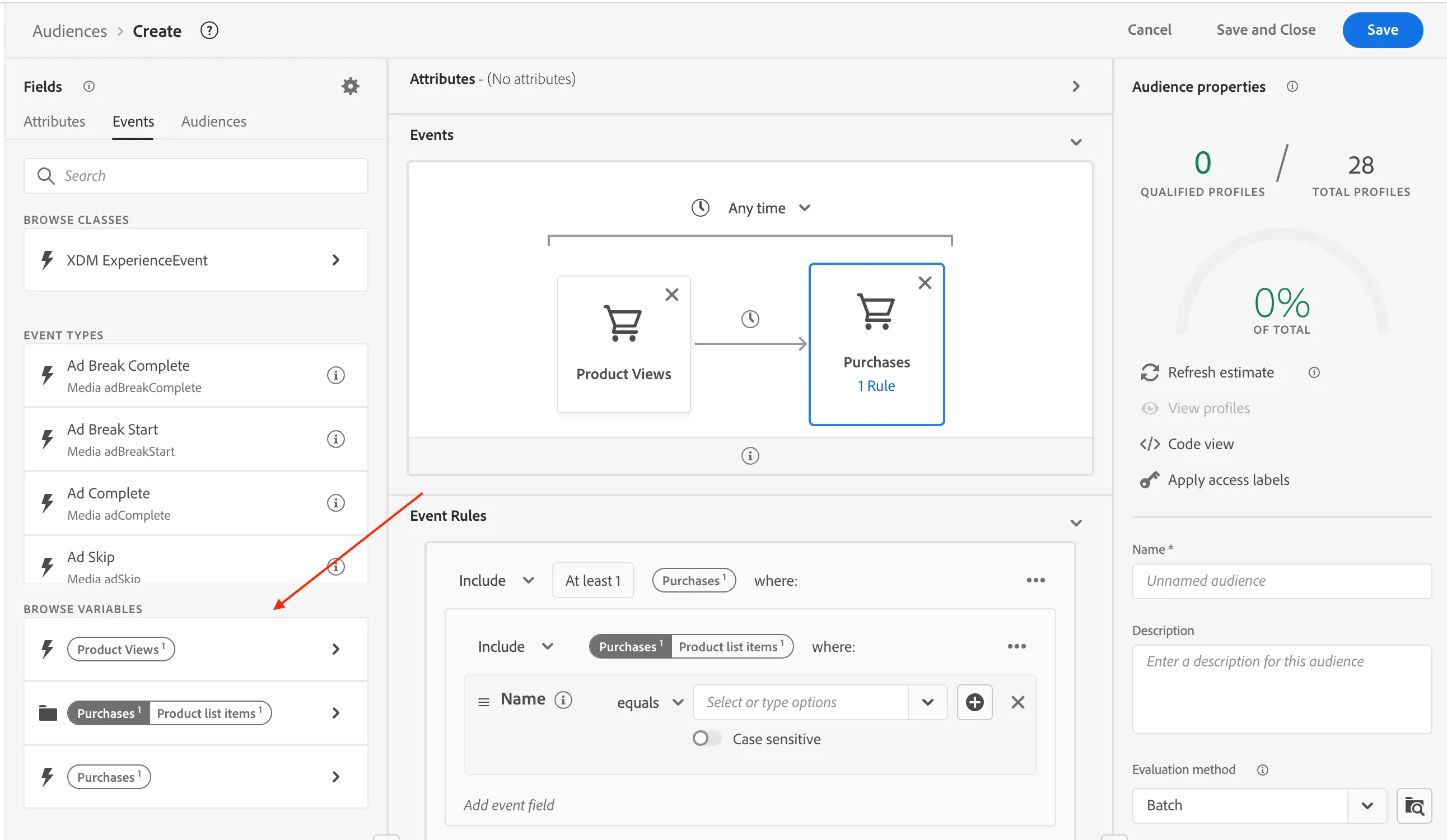Click the Save button

coord(1382,30)
